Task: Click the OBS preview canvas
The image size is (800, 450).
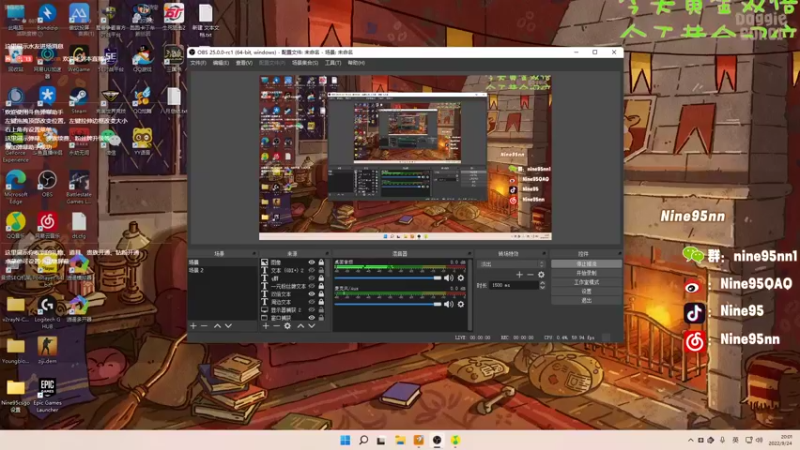Action: pos(405,158)
